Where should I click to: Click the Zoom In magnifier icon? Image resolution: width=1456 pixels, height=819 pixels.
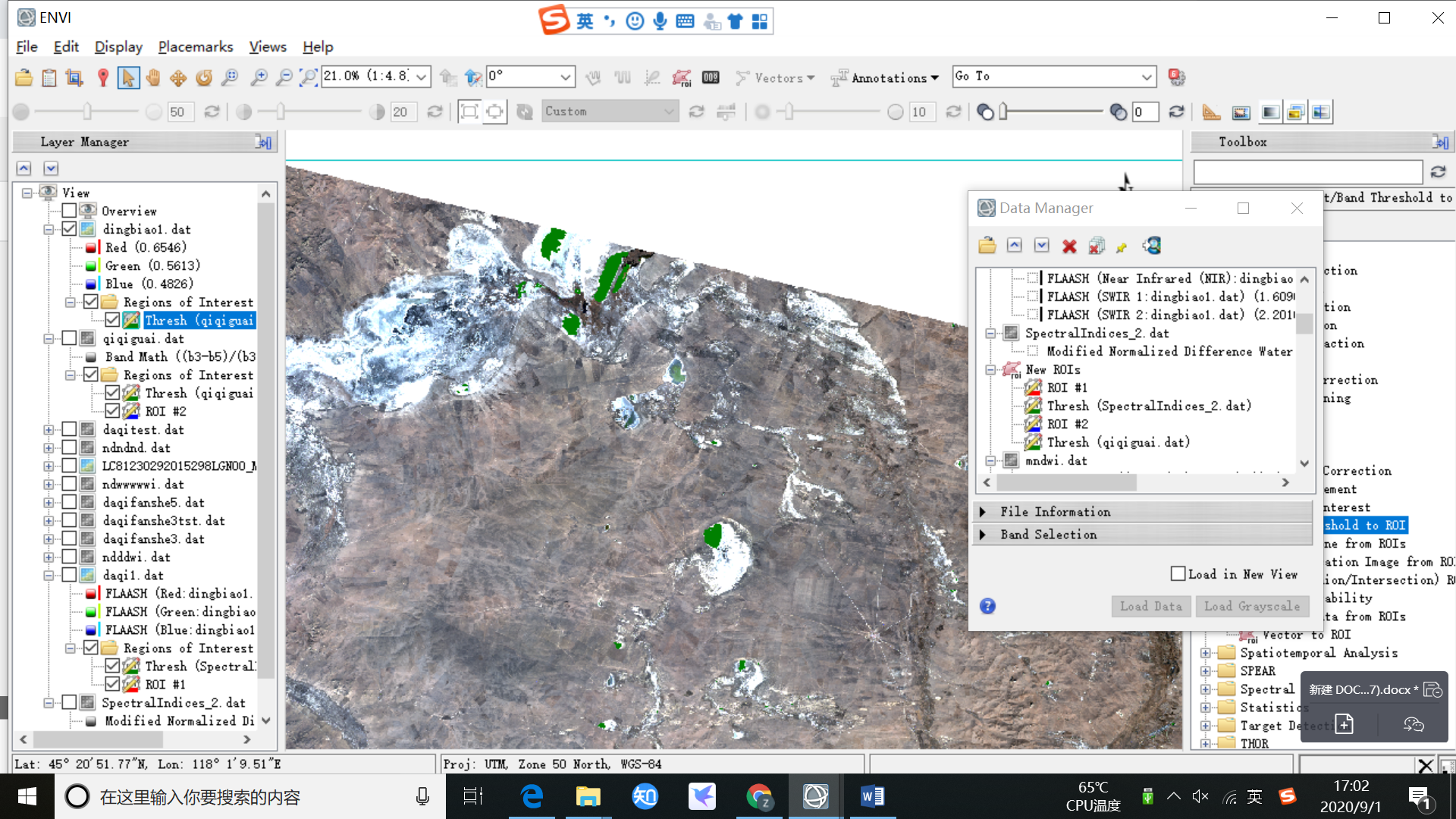(259, 77)
